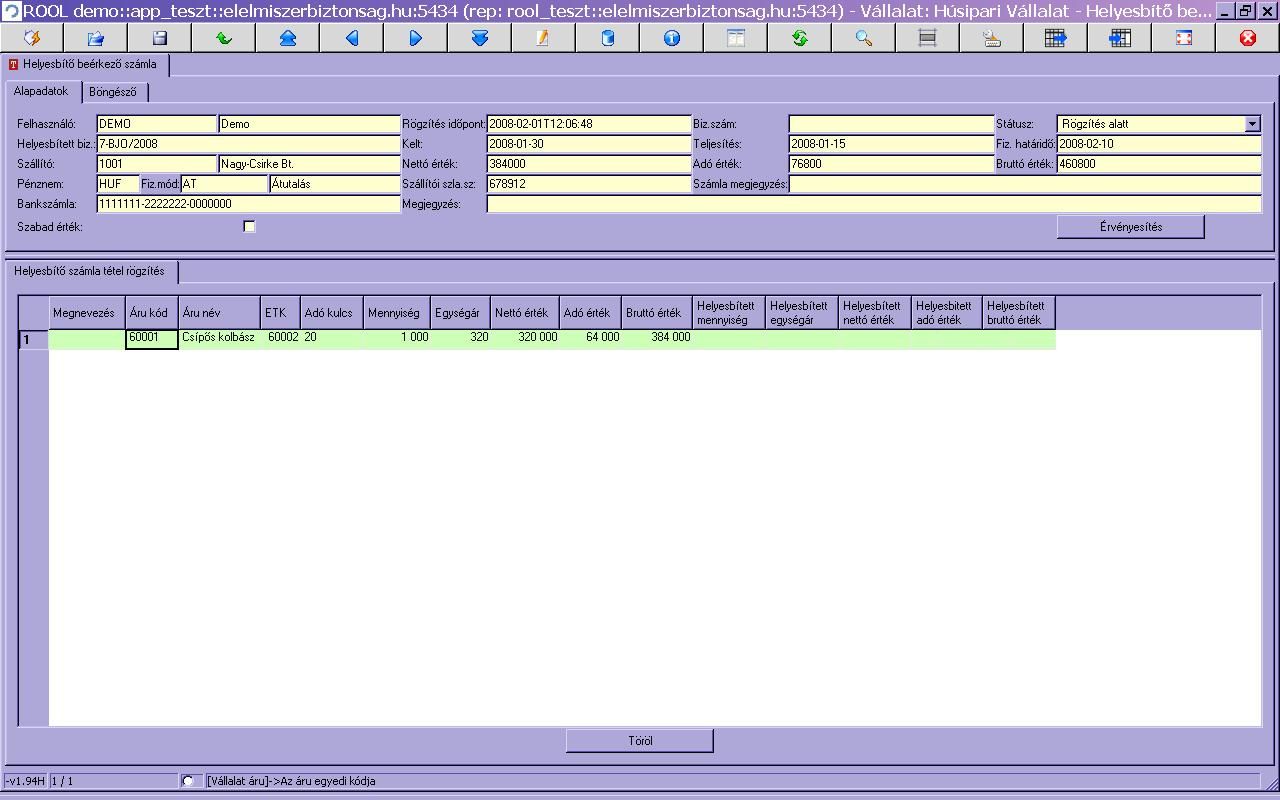
Task: Click the Mennyiség column header
Action: click(396, 313)
